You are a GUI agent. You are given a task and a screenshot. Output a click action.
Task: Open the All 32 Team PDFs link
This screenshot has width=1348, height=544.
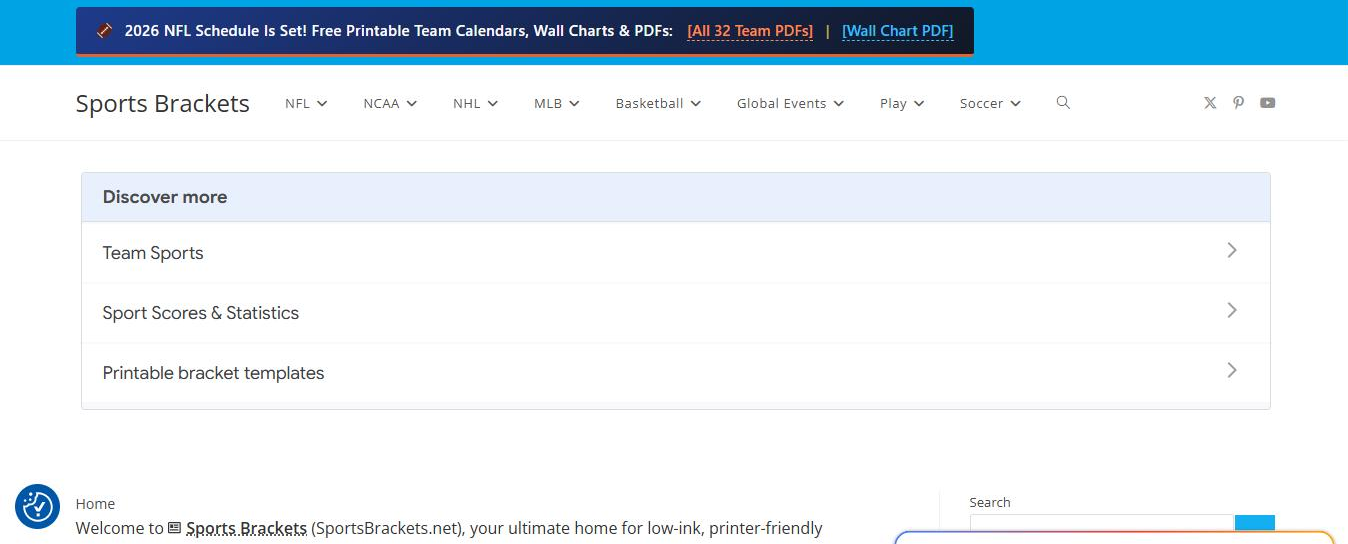tap(750, 31)
